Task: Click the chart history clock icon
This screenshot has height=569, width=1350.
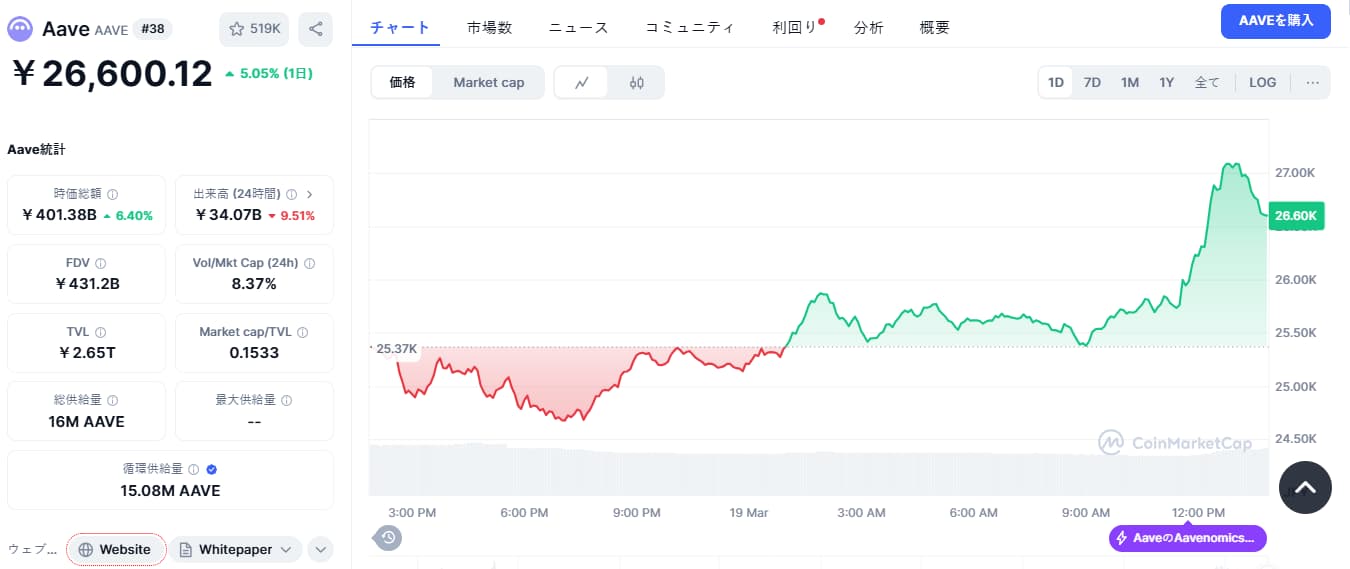Action: click(388, 538)
